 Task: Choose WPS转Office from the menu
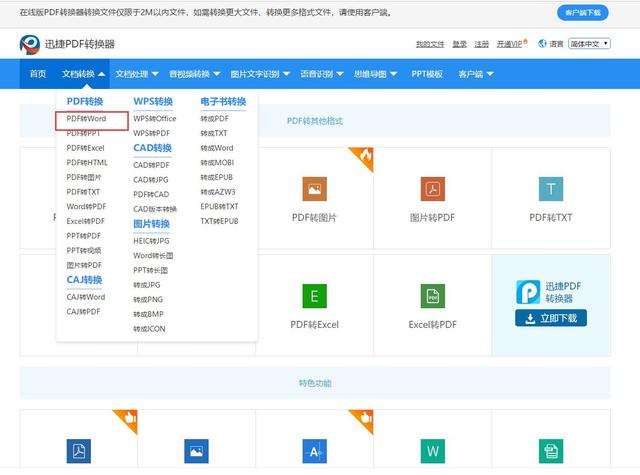155,118
